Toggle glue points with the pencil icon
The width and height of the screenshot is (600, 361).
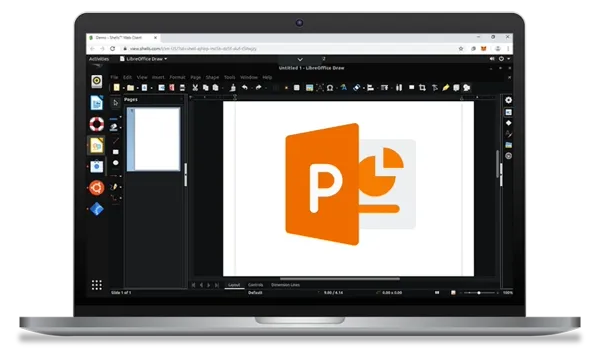(x=445, y=88)
